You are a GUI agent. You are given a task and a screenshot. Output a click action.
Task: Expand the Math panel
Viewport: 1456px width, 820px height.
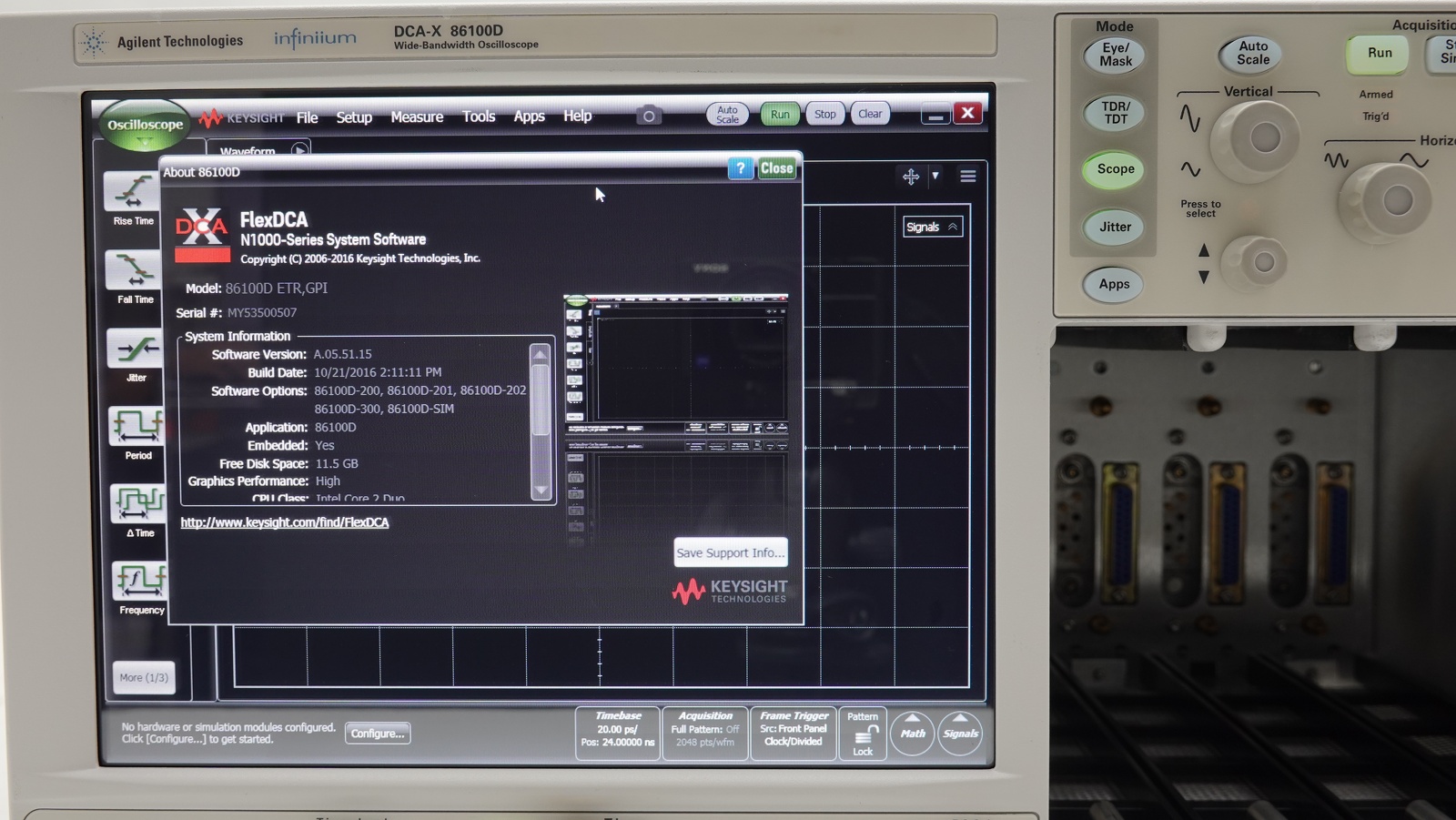tap(912, 734)
